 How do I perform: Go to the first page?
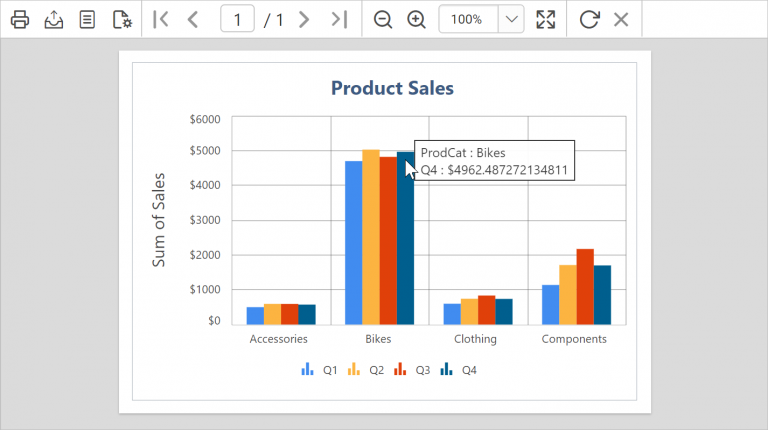pos(161,19)
